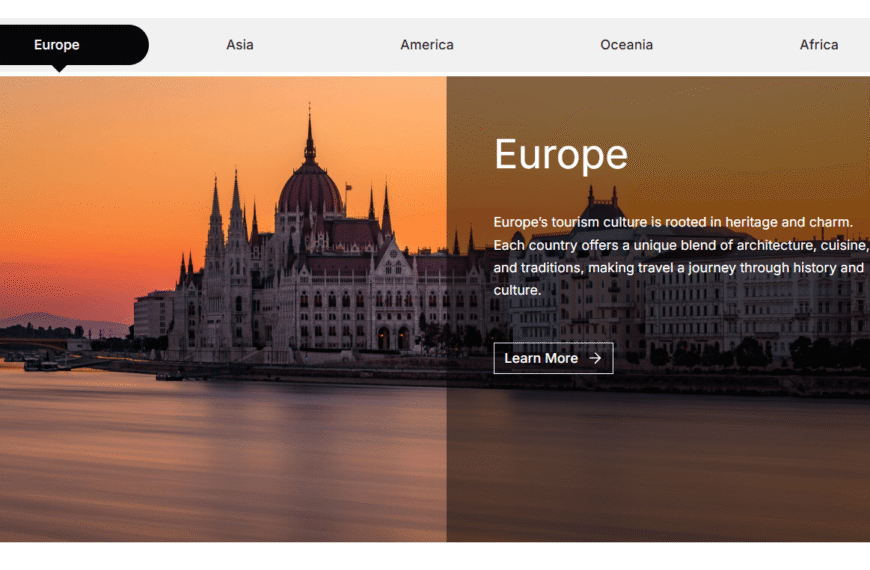Click the tall spire atop the dome

tap(309, 130)
